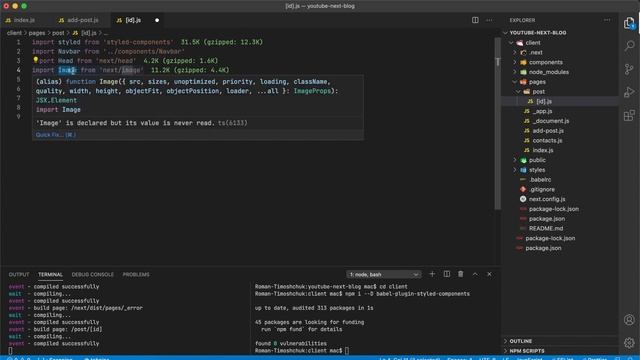Switch to the index.js editor tab
The width and height of the screenshot is (640, 360).
click(24, 20)
